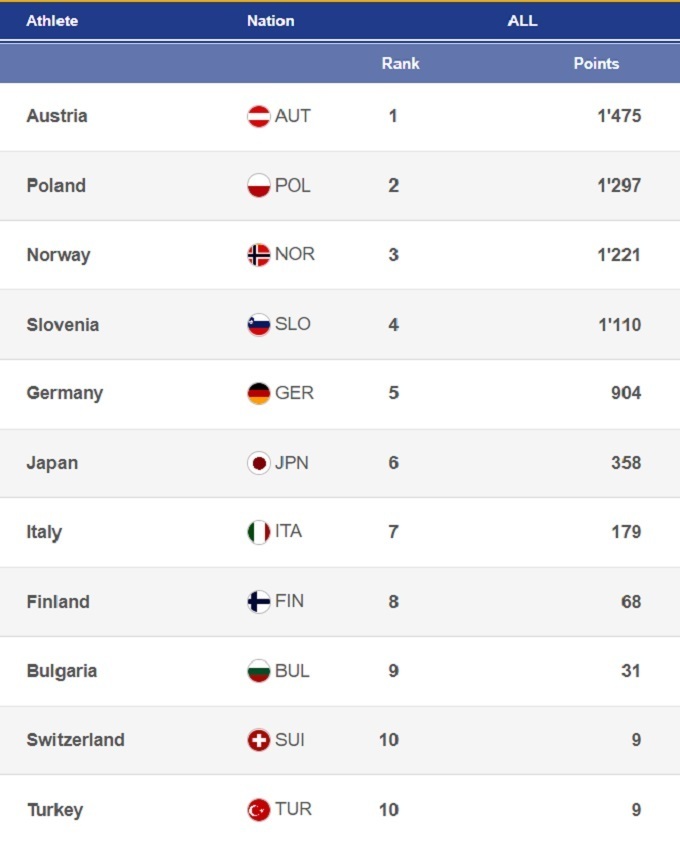
Task: Click the Austria flag icon
Action: pos(258,116)
